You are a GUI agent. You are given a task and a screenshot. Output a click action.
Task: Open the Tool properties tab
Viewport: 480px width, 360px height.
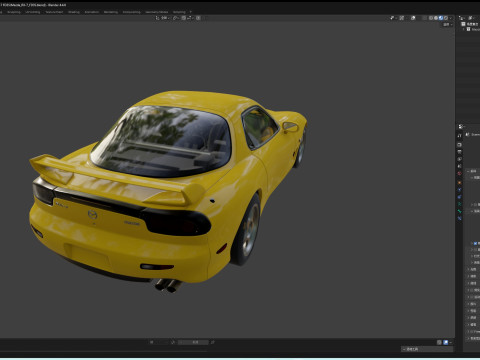coord(459,136)
